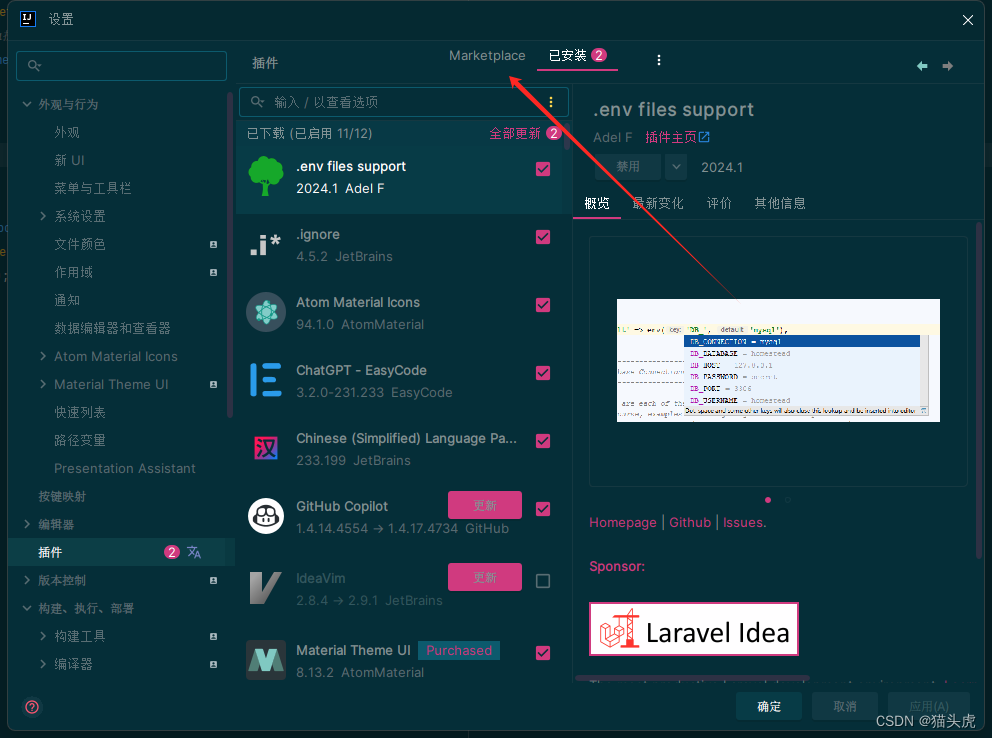Click the badge beside 版本控制
Image resolution: width=992 pixels, height=738 pixels.
point(213,581)
